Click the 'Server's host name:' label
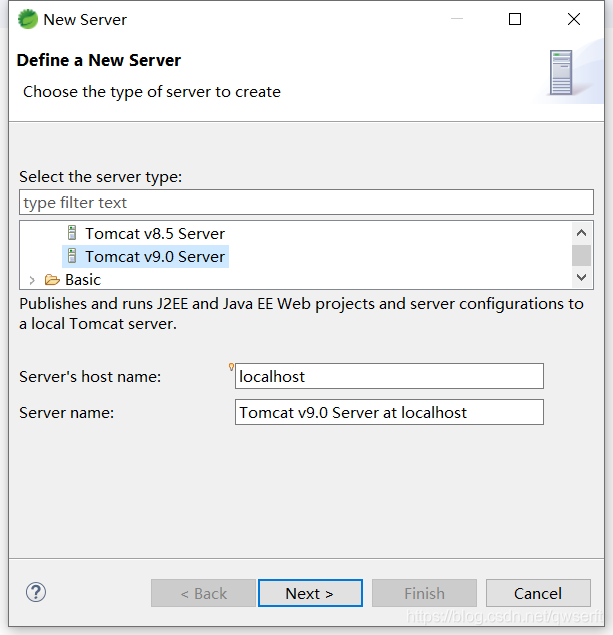This screenshot has height=635, width=613. 90,376
